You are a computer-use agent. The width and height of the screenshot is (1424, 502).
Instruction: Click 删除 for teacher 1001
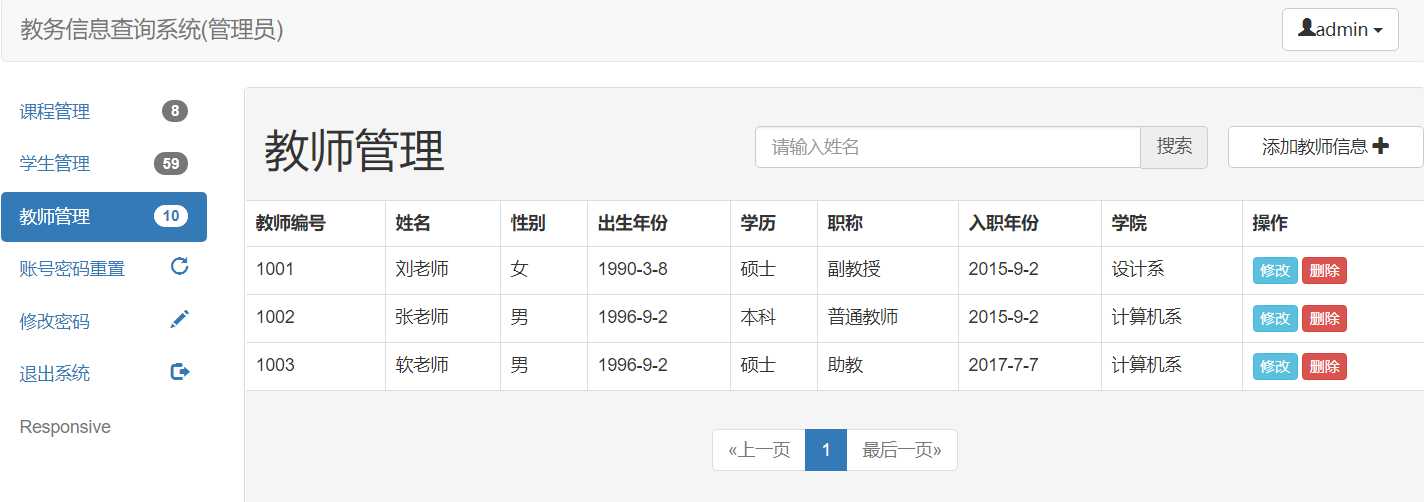click(1324, 271)
